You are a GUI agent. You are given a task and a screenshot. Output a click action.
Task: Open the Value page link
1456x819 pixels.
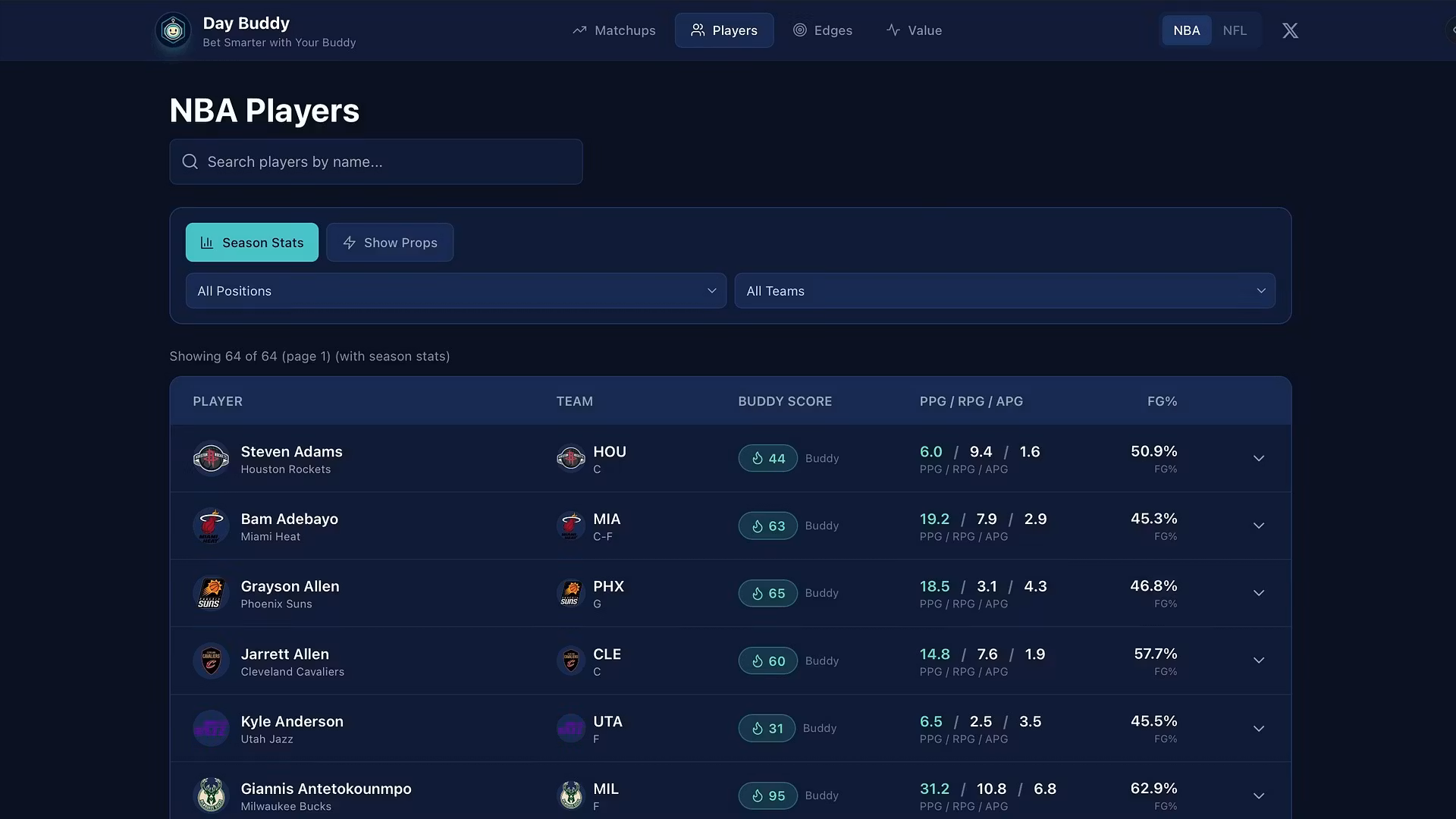tap(914, 30)
